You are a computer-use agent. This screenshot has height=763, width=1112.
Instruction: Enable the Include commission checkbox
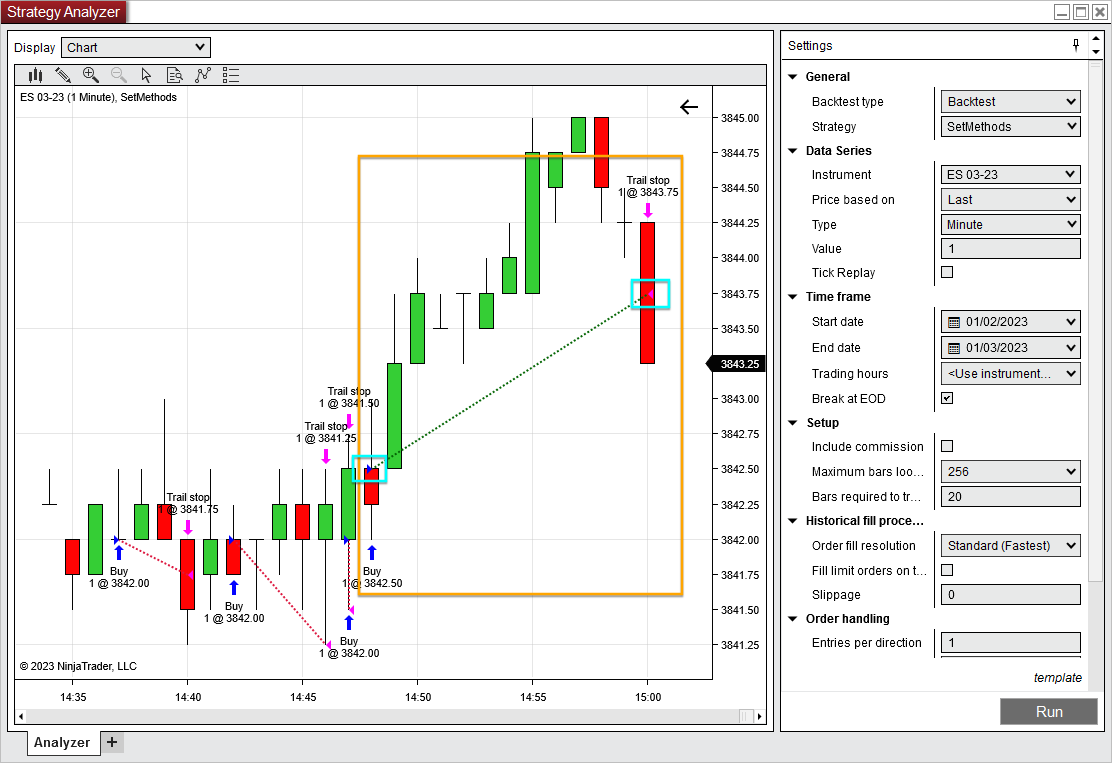947,446
